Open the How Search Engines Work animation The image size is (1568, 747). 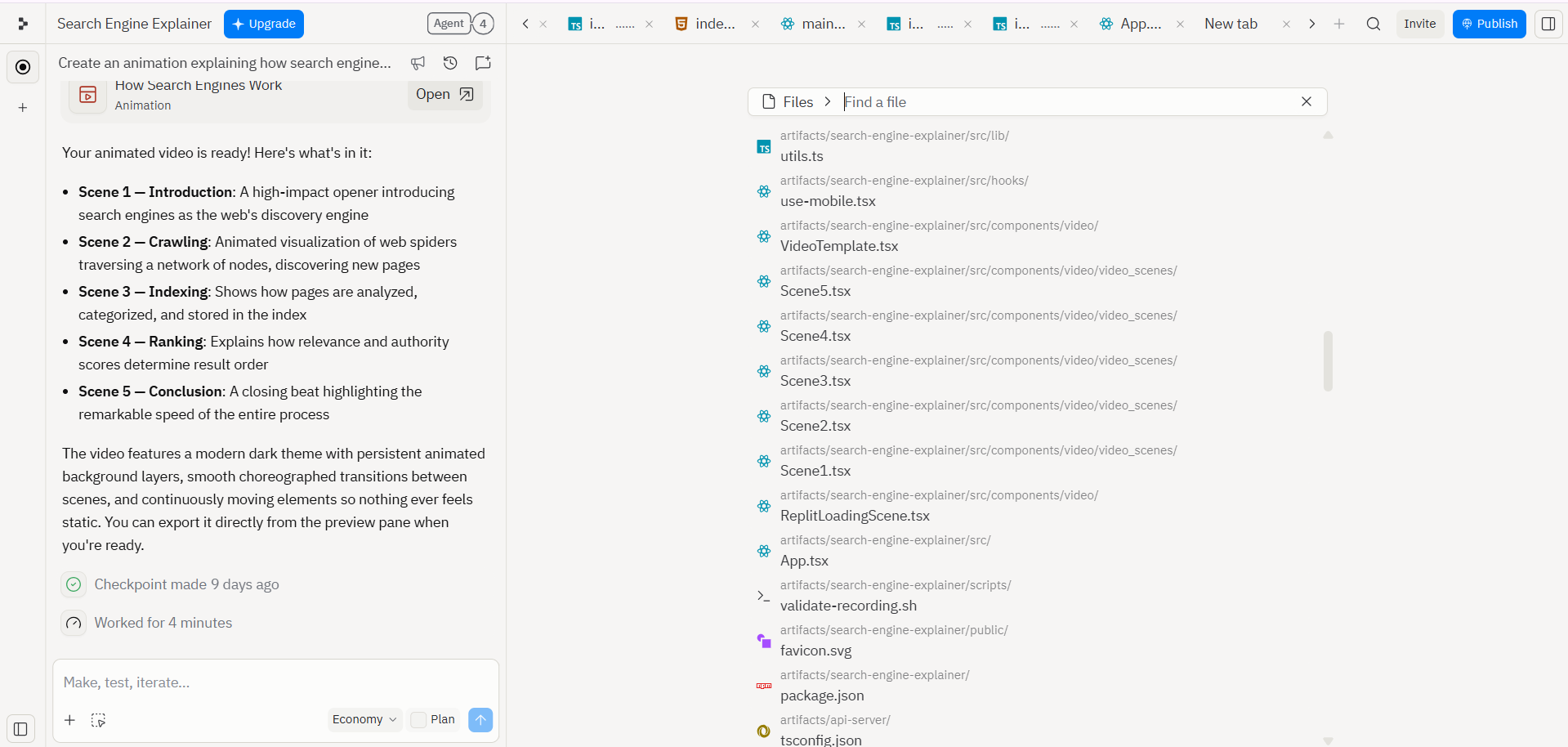pos(444,94)
